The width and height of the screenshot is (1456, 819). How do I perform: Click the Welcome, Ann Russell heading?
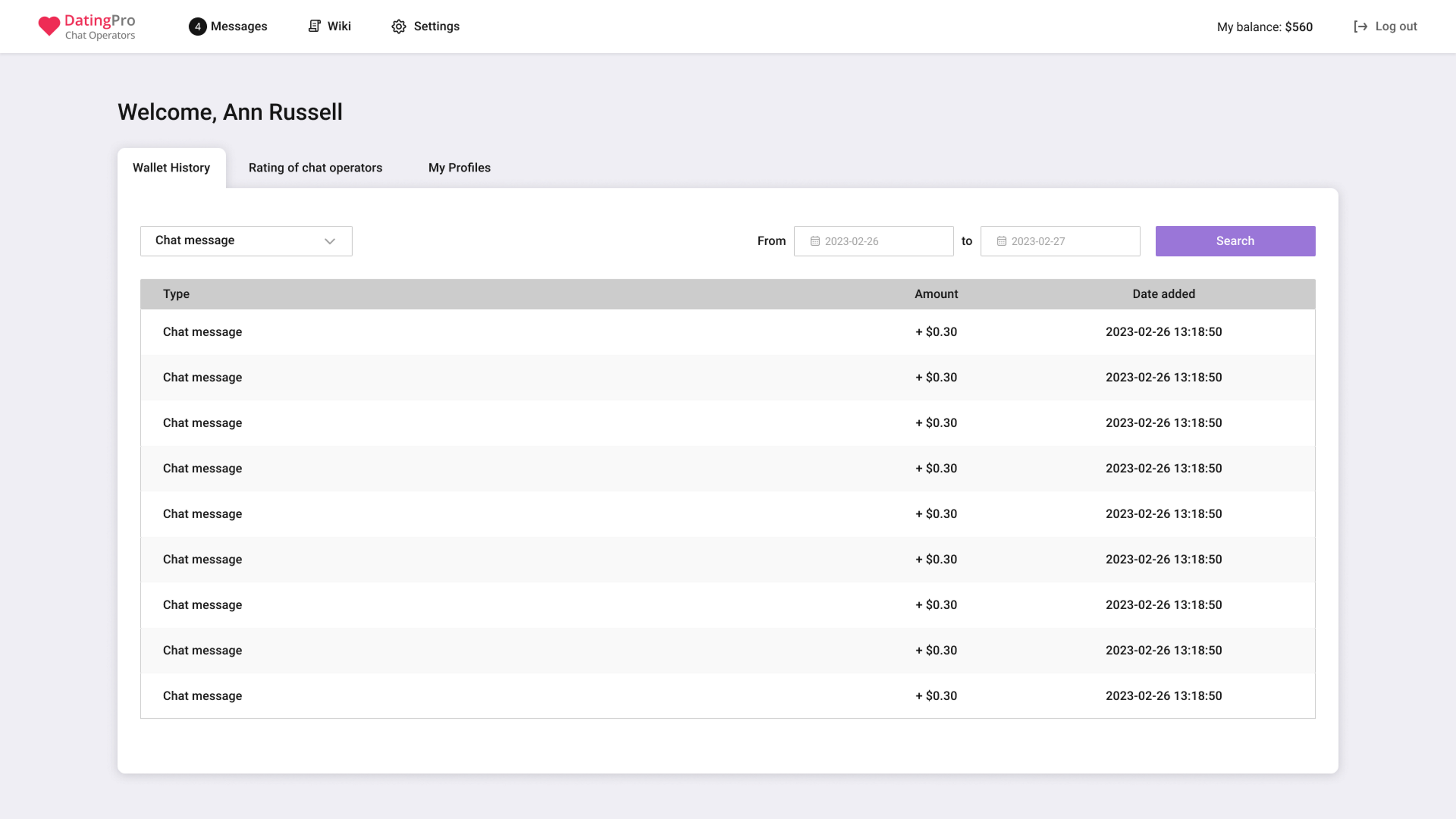[x=230, y=112]
